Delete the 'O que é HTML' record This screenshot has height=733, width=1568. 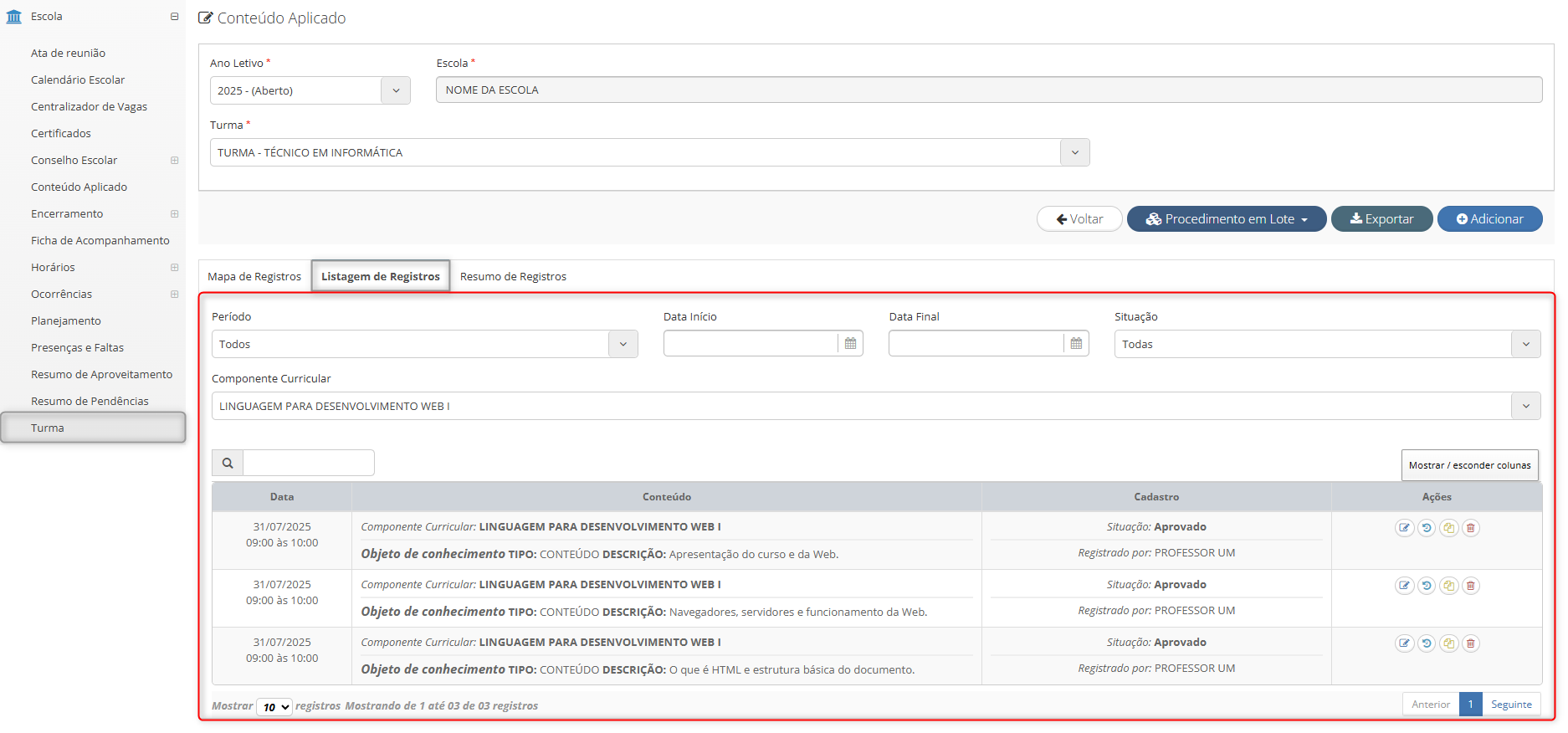pyautogui.click(x=1471, y=643)
